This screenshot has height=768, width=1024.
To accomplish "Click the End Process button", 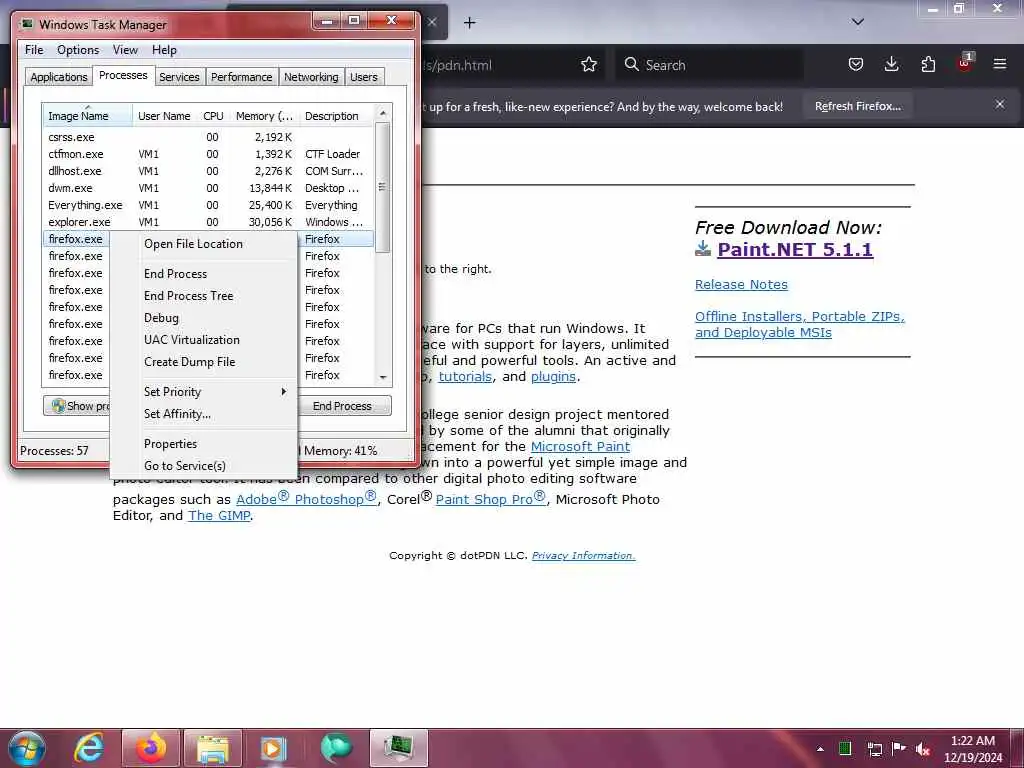I will coord(343,406).
